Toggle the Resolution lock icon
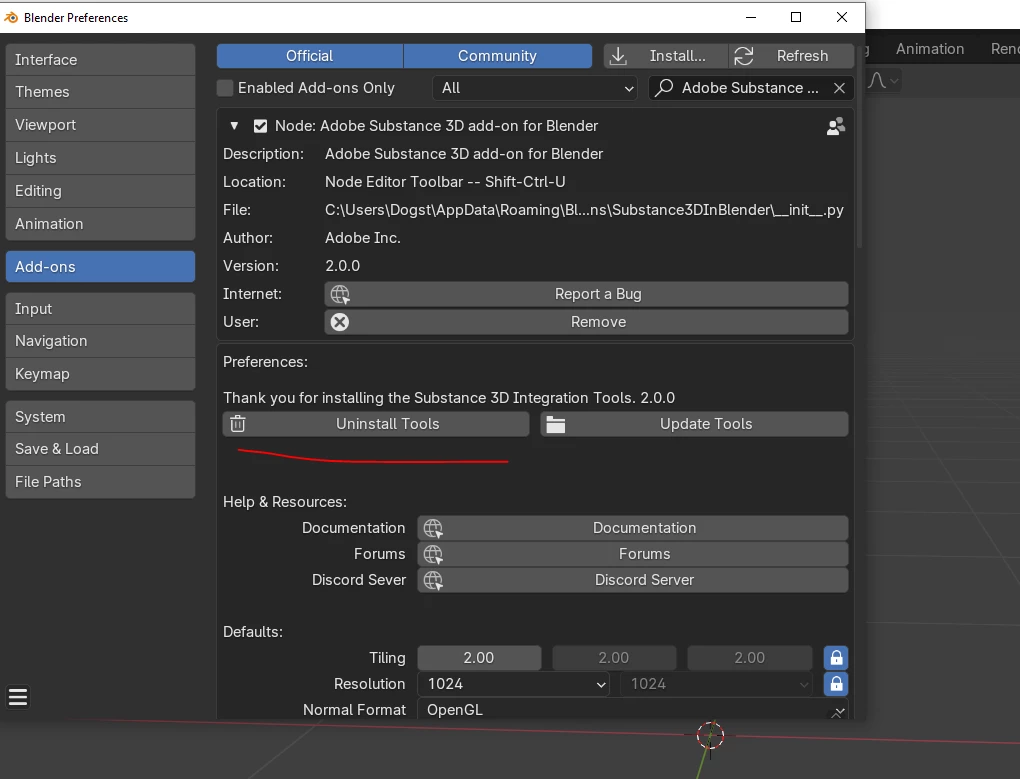Viewport: 1020px width, 779px height. (x=836, y=684)
